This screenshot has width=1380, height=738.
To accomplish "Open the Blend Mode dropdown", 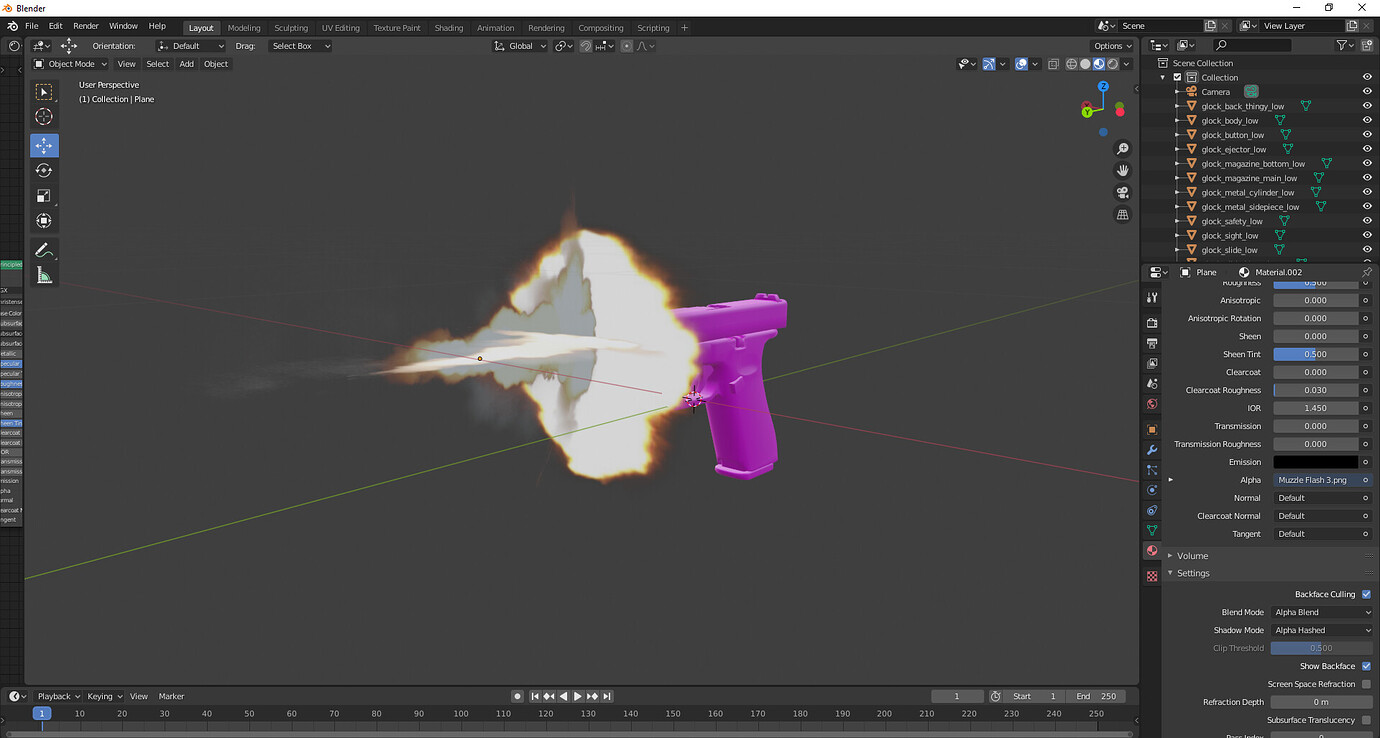I will point(1322,612).
